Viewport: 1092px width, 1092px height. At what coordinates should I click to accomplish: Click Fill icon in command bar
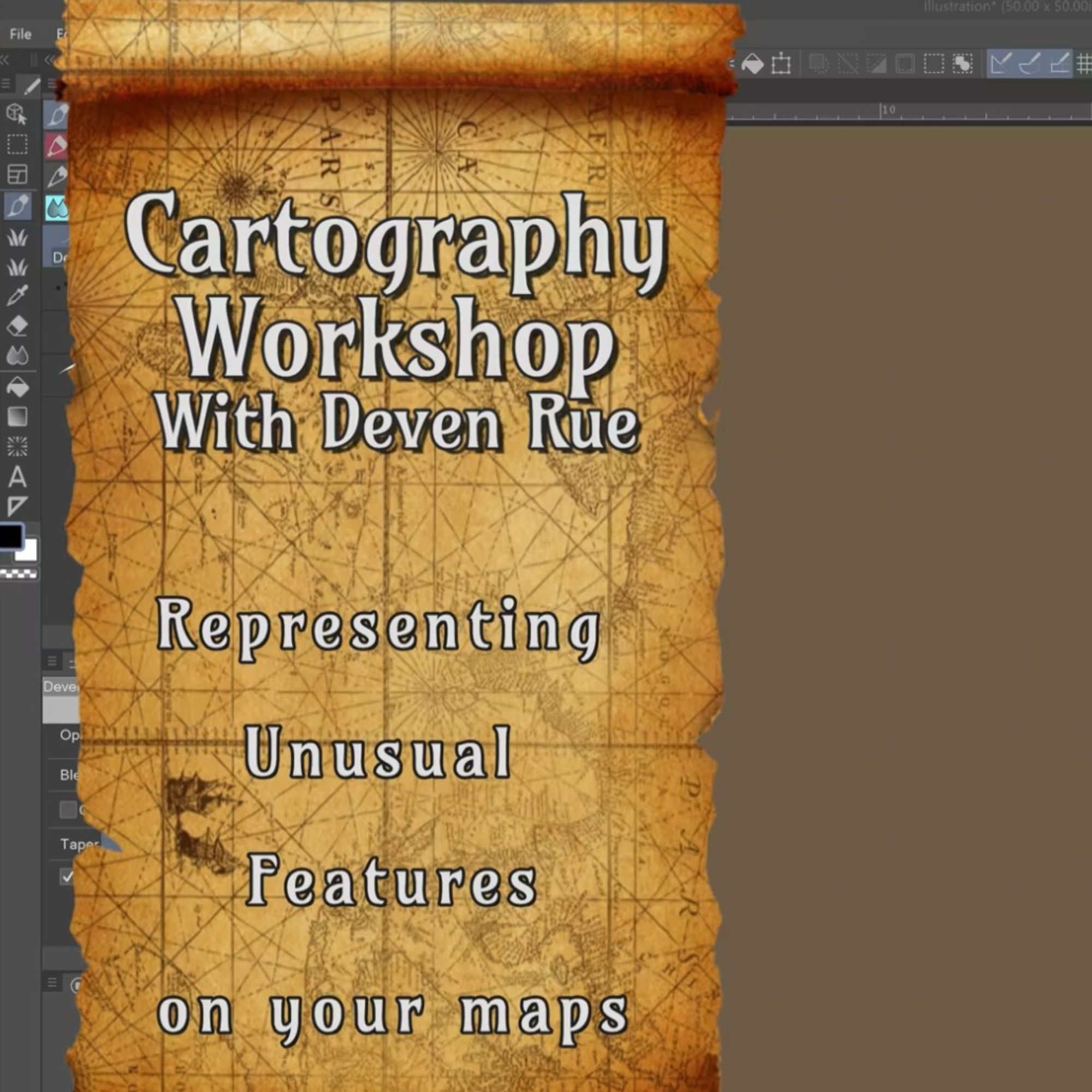point(752,64)
